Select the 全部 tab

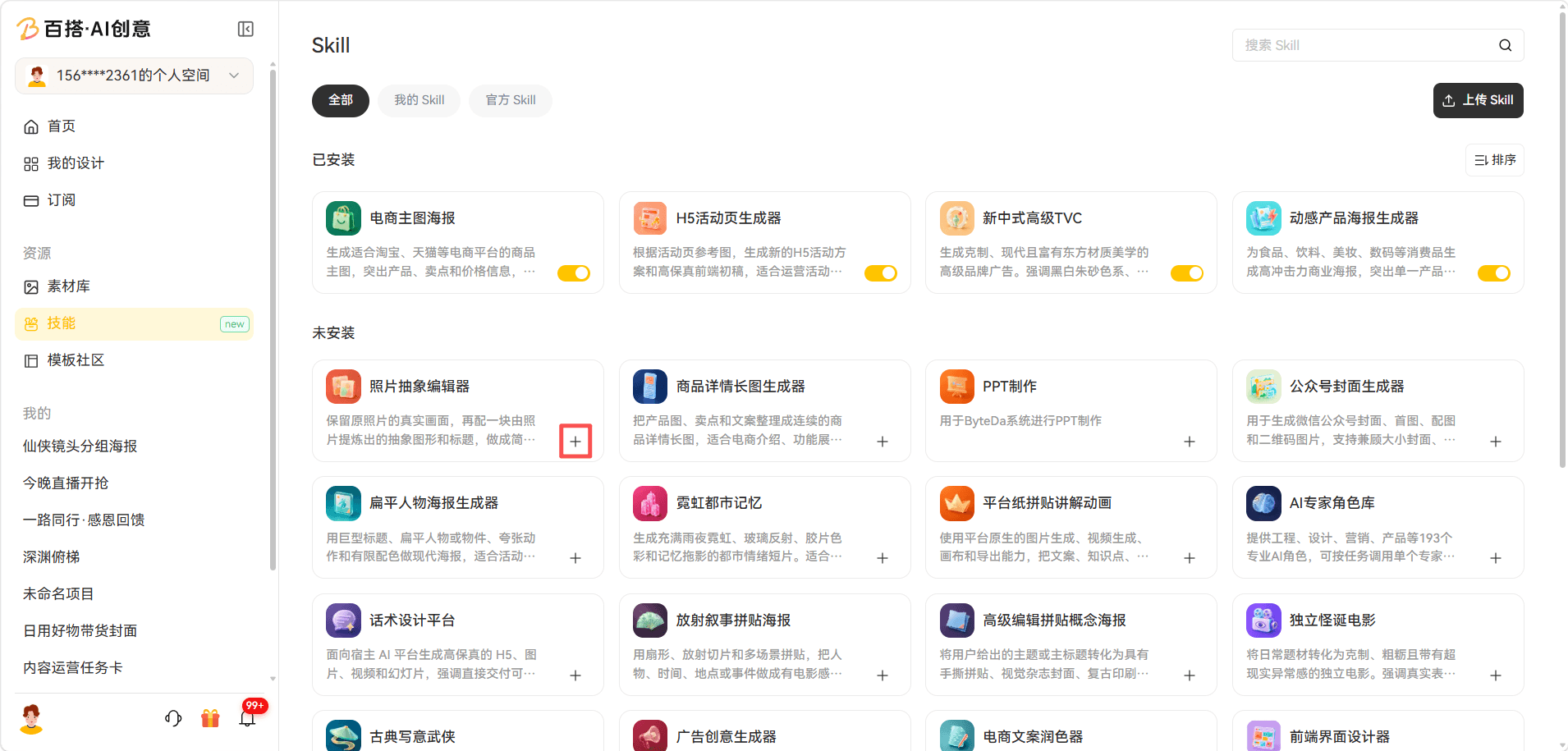pyautogui.click(x=341, y=100)
